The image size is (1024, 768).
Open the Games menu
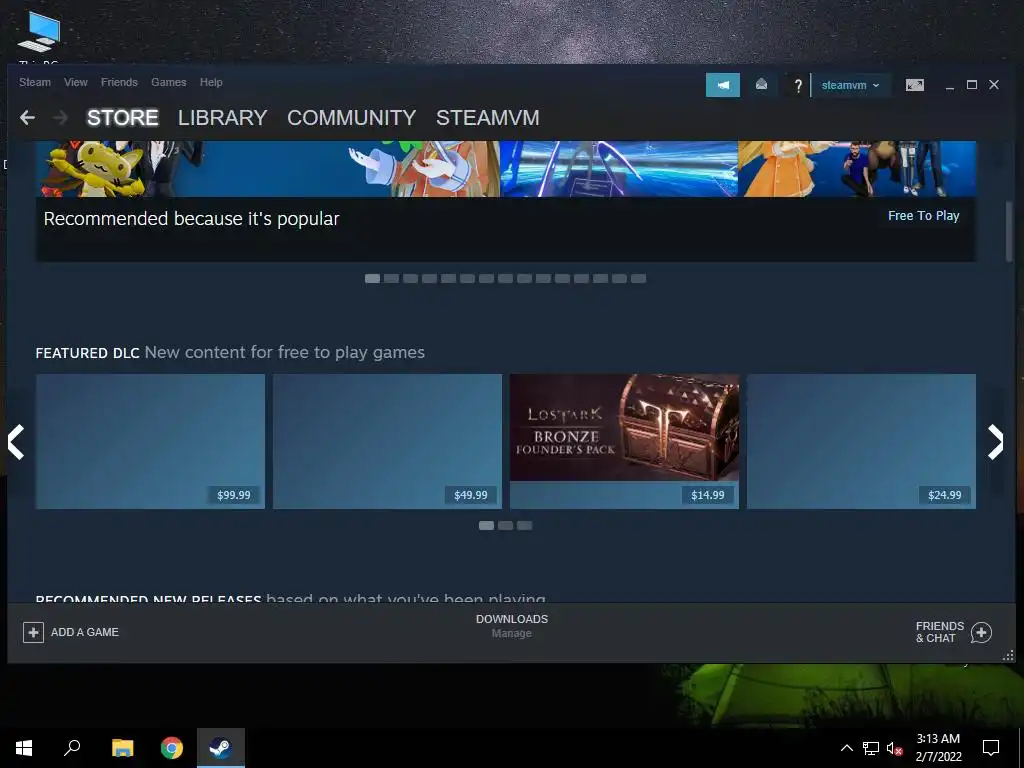168,82
